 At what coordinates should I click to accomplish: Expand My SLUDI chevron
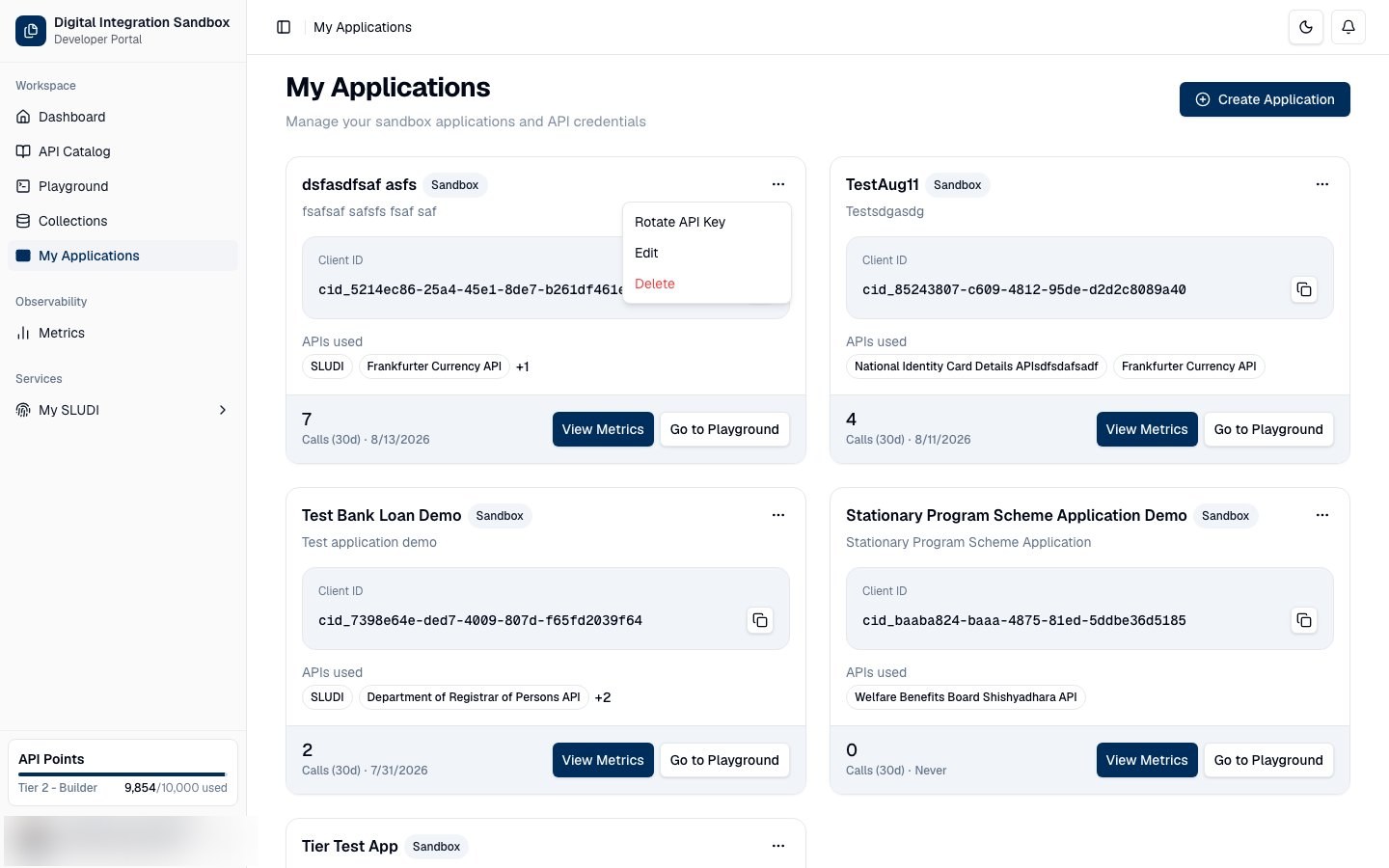pyautogui.click(x=223, y=410)
